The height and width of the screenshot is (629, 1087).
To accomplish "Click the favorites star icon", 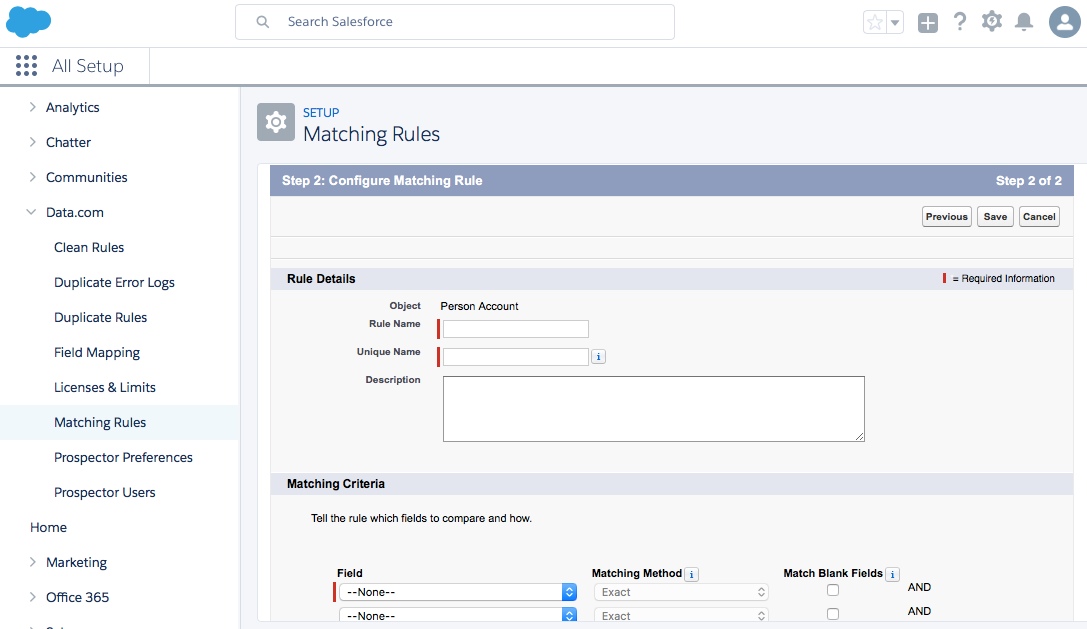I will [x=875, y=22].
